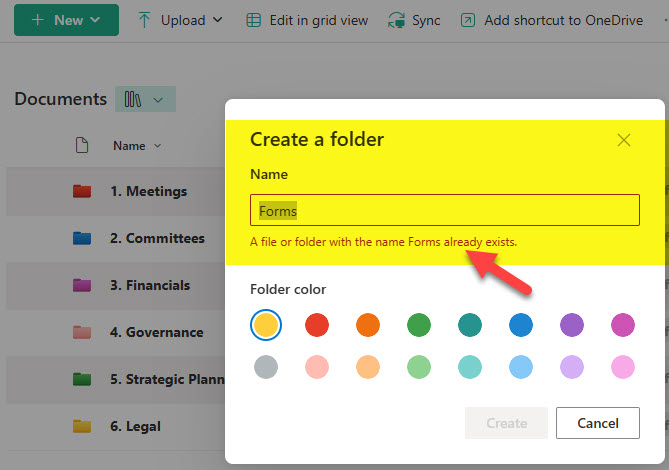The width and height of the screenshot is (669, 470).
Task: Expand the Documents library view switcher
Action: [x=145, y=99]
